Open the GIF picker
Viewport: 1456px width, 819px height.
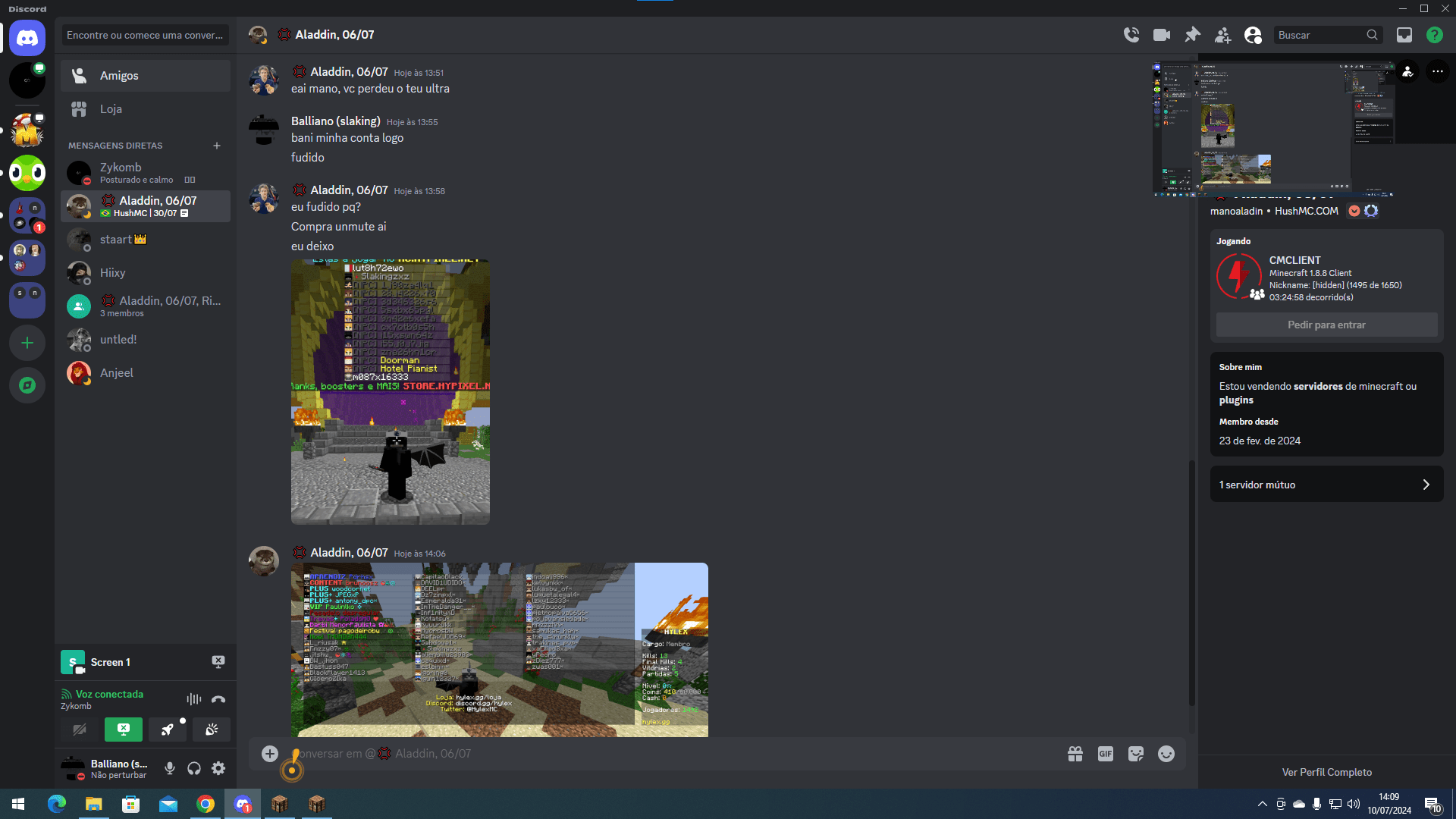point(1106,754)
